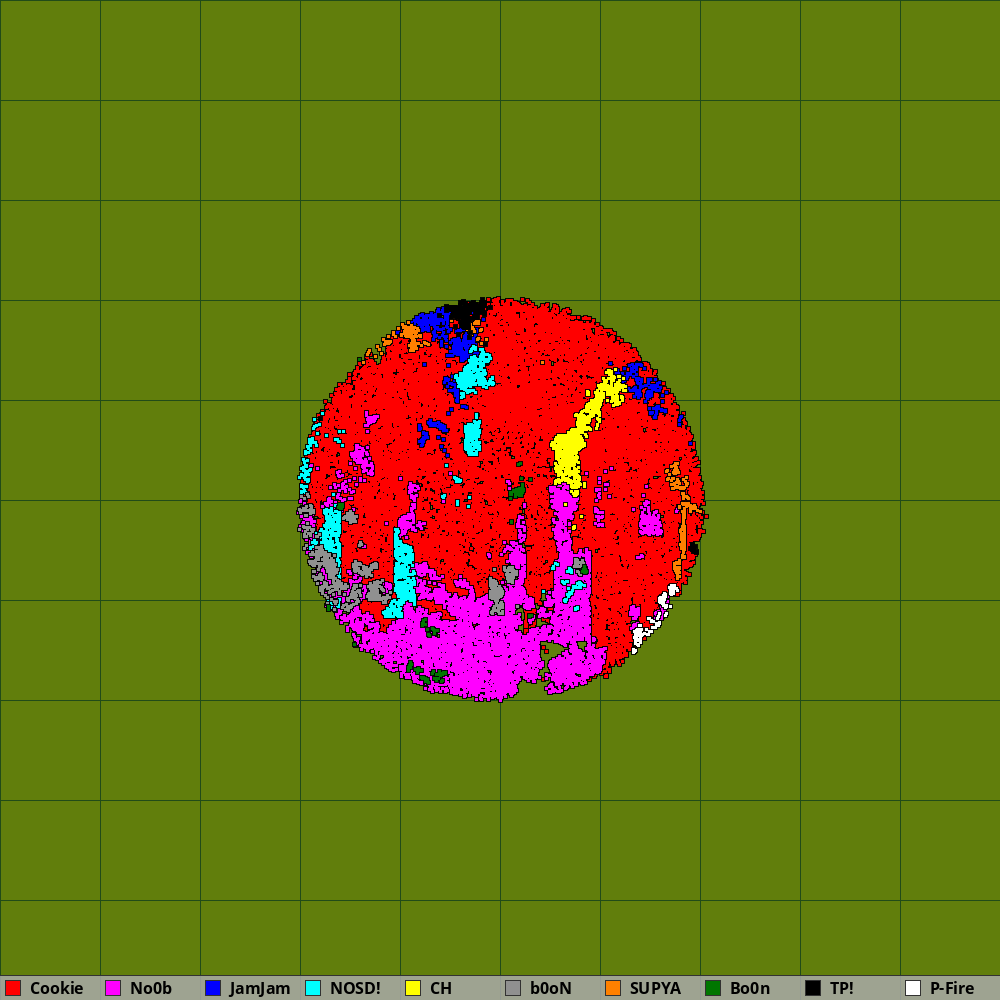This screenshot has width=1000, height=1000.
Task: Select the No0b legend label
Action: [x=151, y=988]
